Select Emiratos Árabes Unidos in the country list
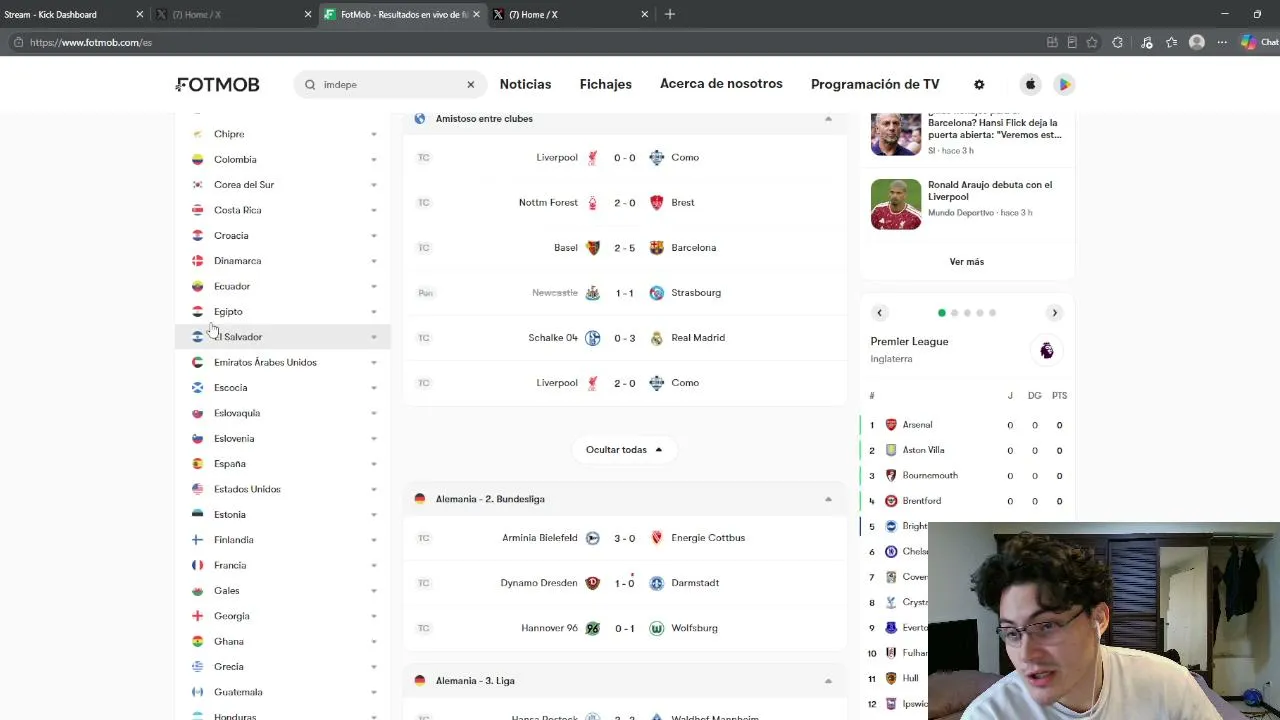 [265, 363]
